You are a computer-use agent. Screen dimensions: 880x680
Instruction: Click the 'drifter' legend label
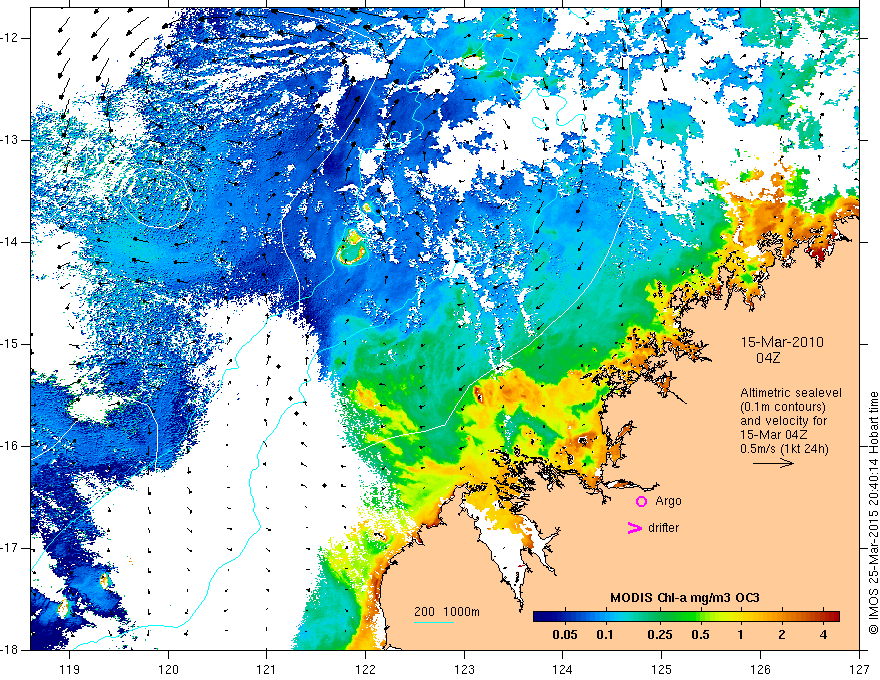click(663, 528)
